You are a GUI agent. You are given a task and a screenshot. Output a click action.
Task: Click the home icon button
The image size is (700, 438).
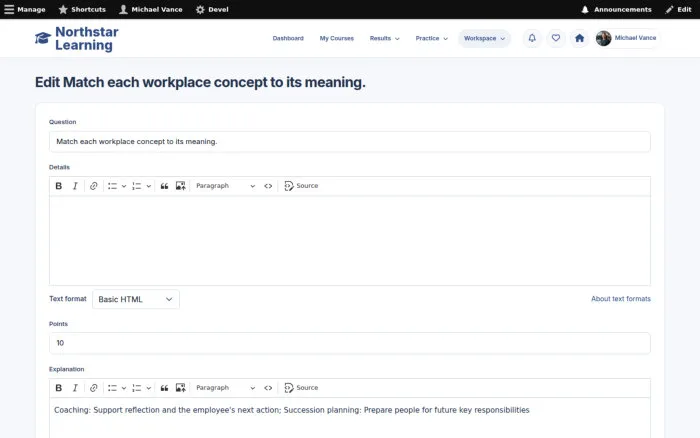(579, 38)
